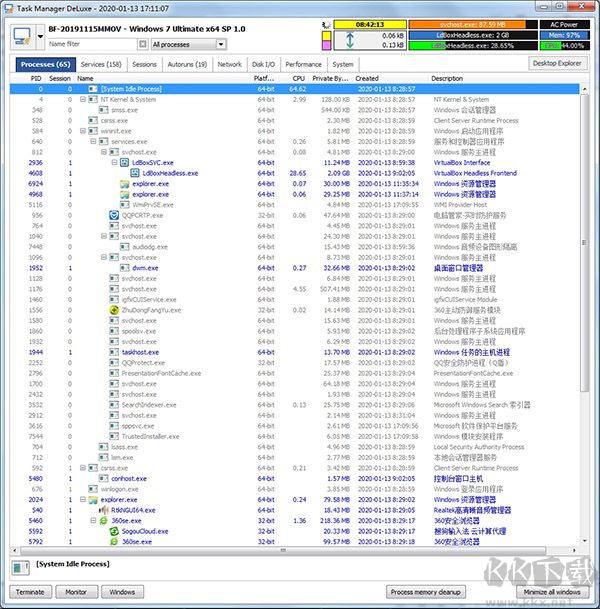Sort by the PID column header
600x609 pixels.
coord(36,78)
